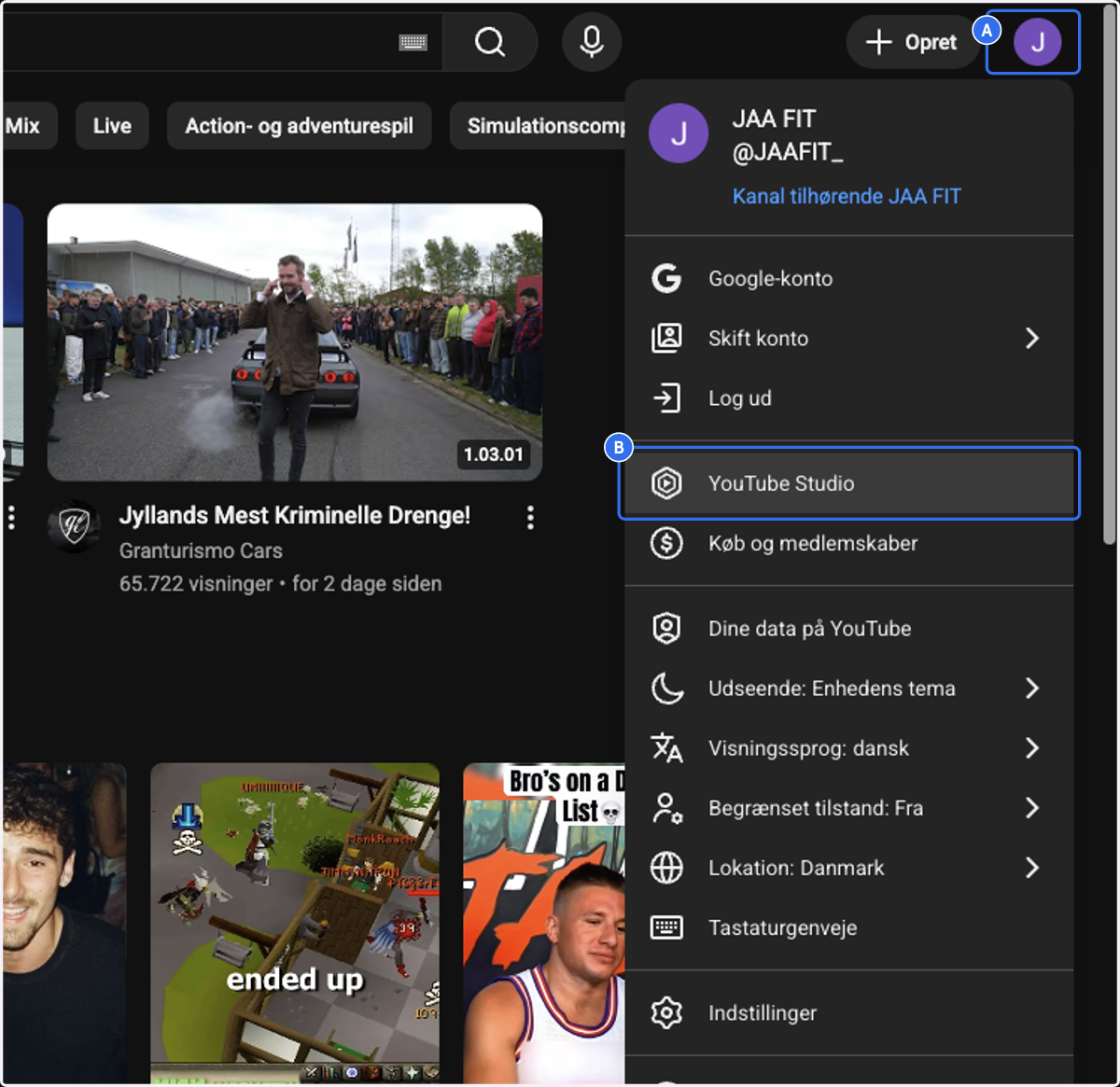1120x1087 pixels.
Task: Open Tastaturgenveje menu item
Action: [849, 927]
